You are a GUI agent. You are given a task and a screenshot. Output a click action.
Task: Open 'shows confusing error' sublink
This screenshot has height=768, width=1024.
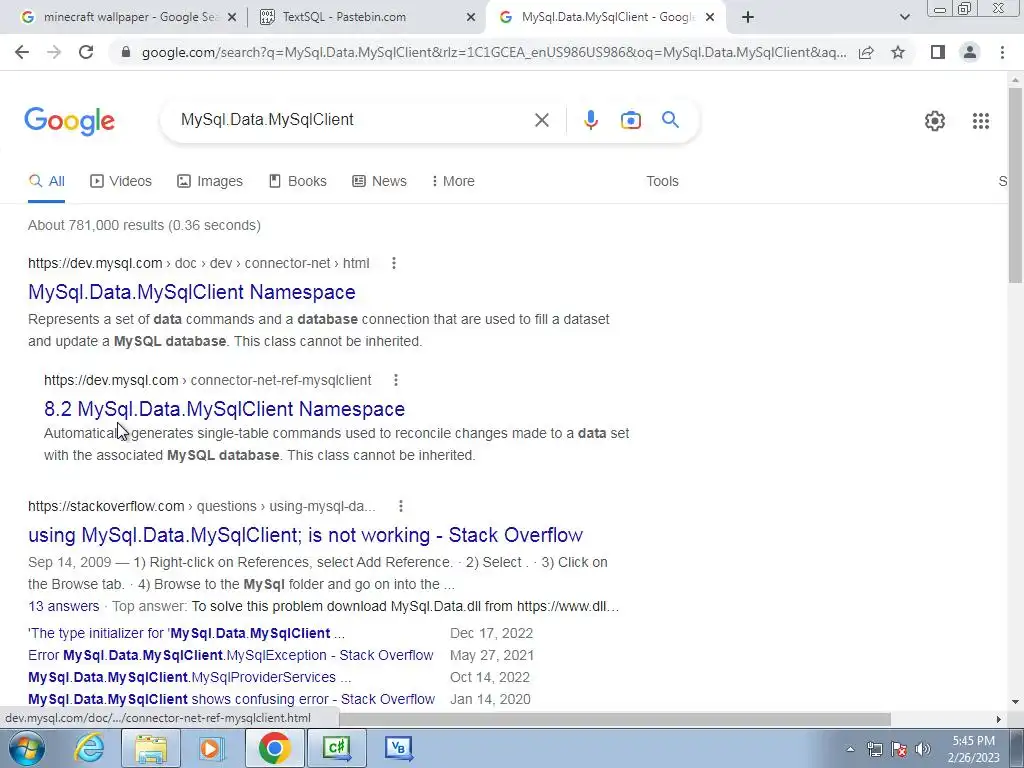[x=231, y=699]
